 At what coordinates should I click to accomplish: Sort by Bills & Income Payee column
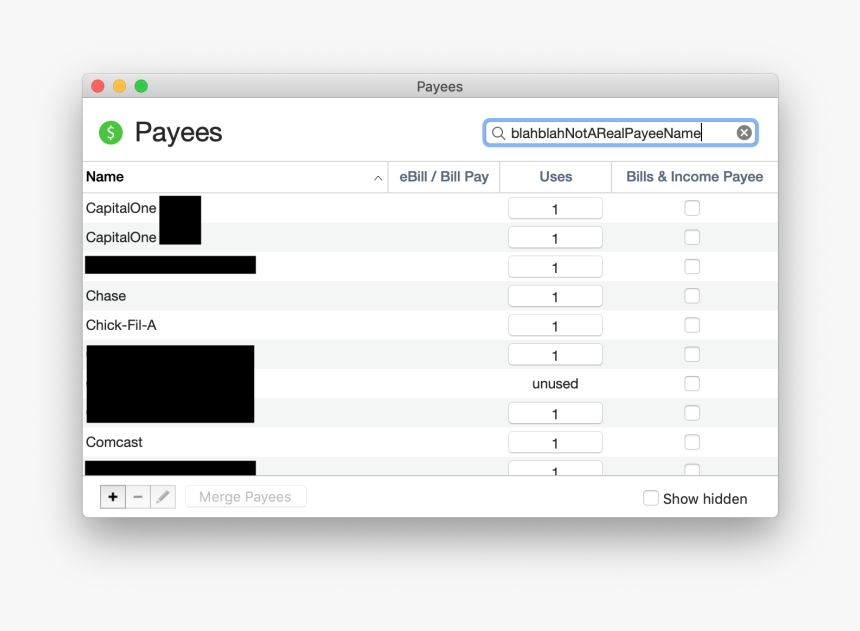[x=694, y=177]
